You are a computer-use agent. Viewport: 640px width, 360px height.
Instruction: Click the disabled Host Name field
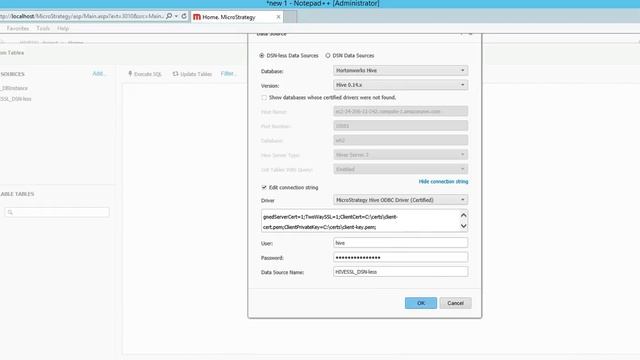tap(400, 111)
